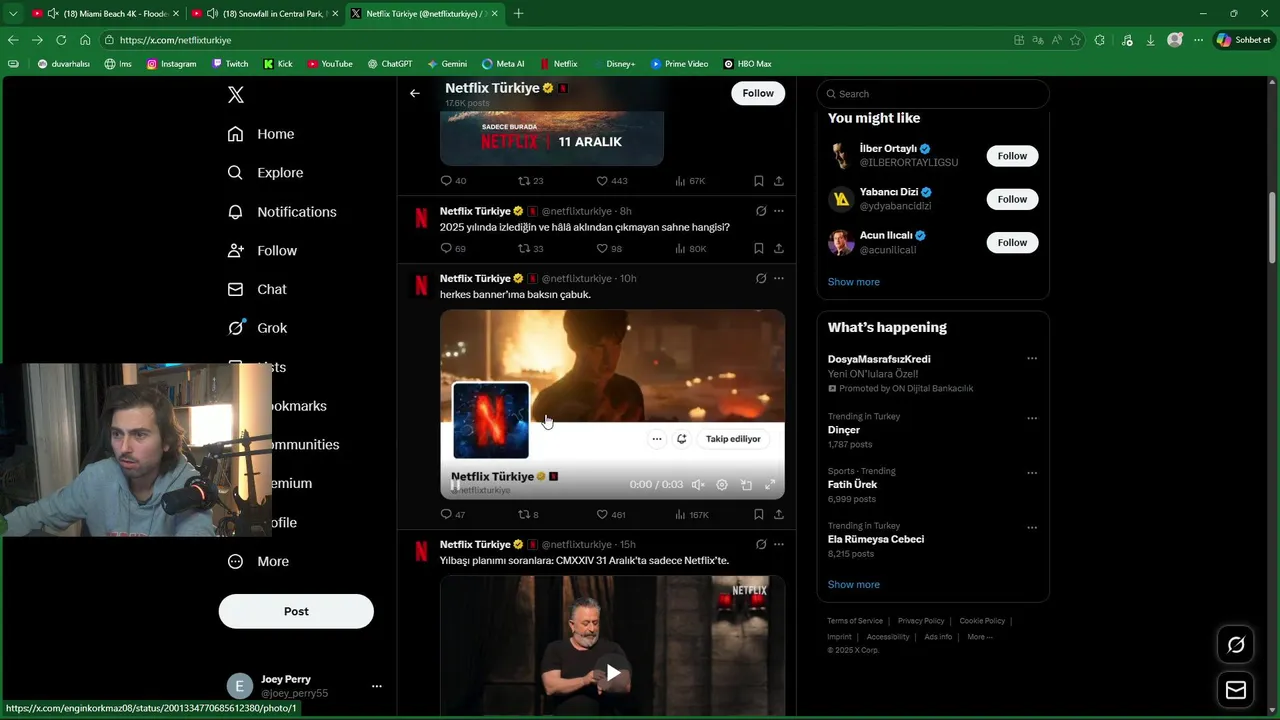
Task: Open more options for Dinçer trend
Action: click(x=1032, y=418)
